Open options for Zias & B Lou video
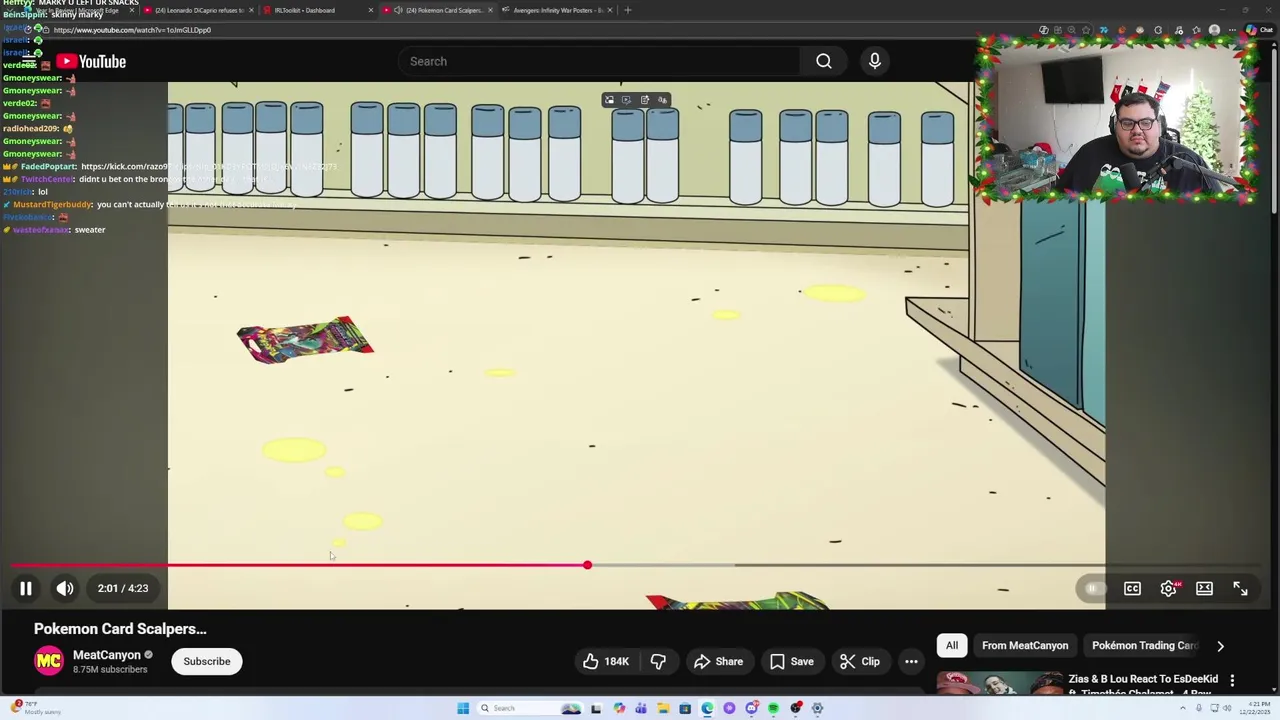The width and height of the screenshot is (1280, 720). (1232, 680)
